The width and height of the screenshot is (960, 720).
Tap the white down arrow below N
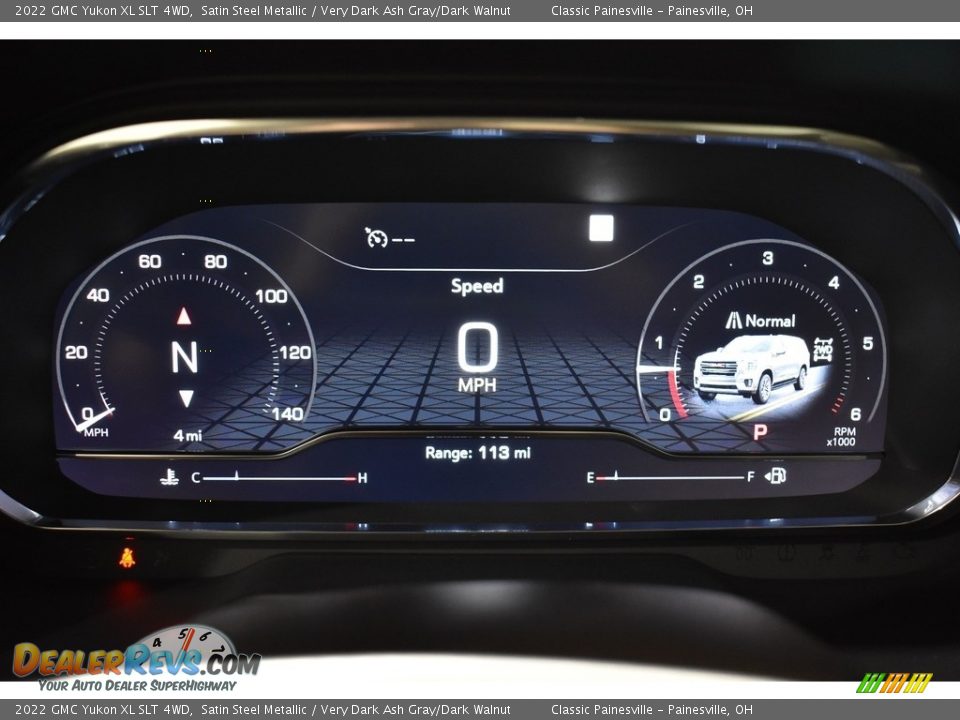[186, 399]
